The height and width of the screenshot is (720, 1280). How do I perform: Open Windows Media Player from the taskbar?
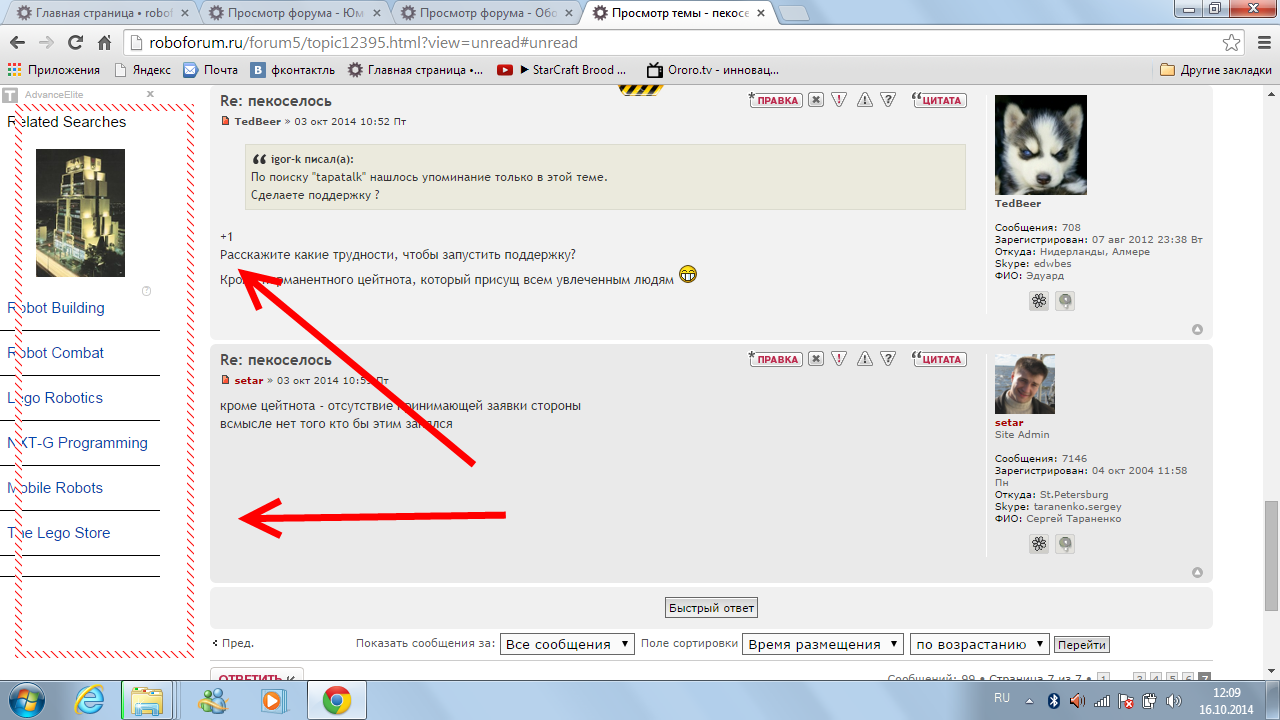[x=273, y=700]
